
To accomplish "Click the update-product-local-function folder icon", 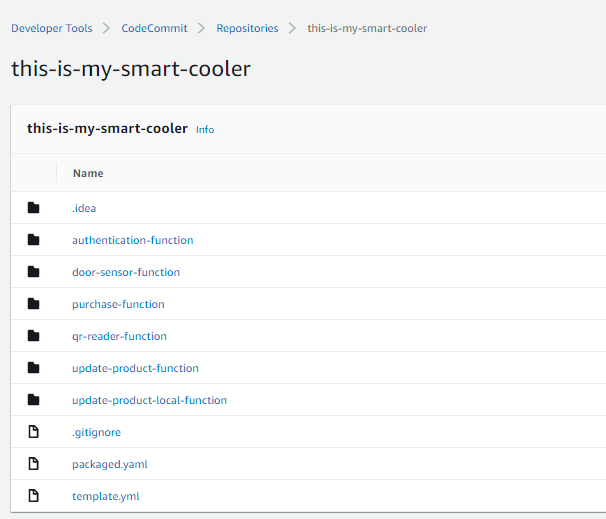I will coord(34,400).
